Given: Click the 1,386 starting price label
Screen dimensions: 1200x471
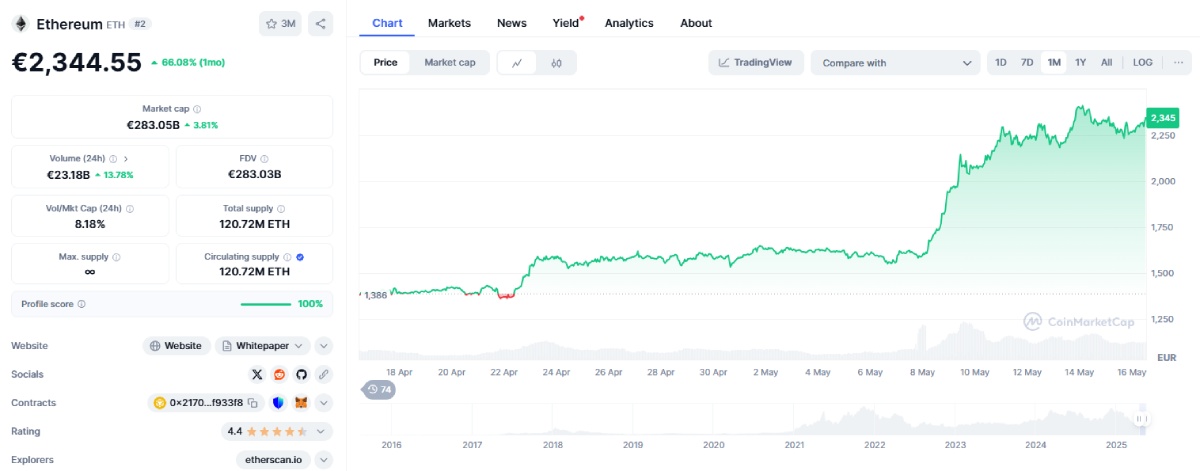Looking at the screenshot, I should (375, 295).
